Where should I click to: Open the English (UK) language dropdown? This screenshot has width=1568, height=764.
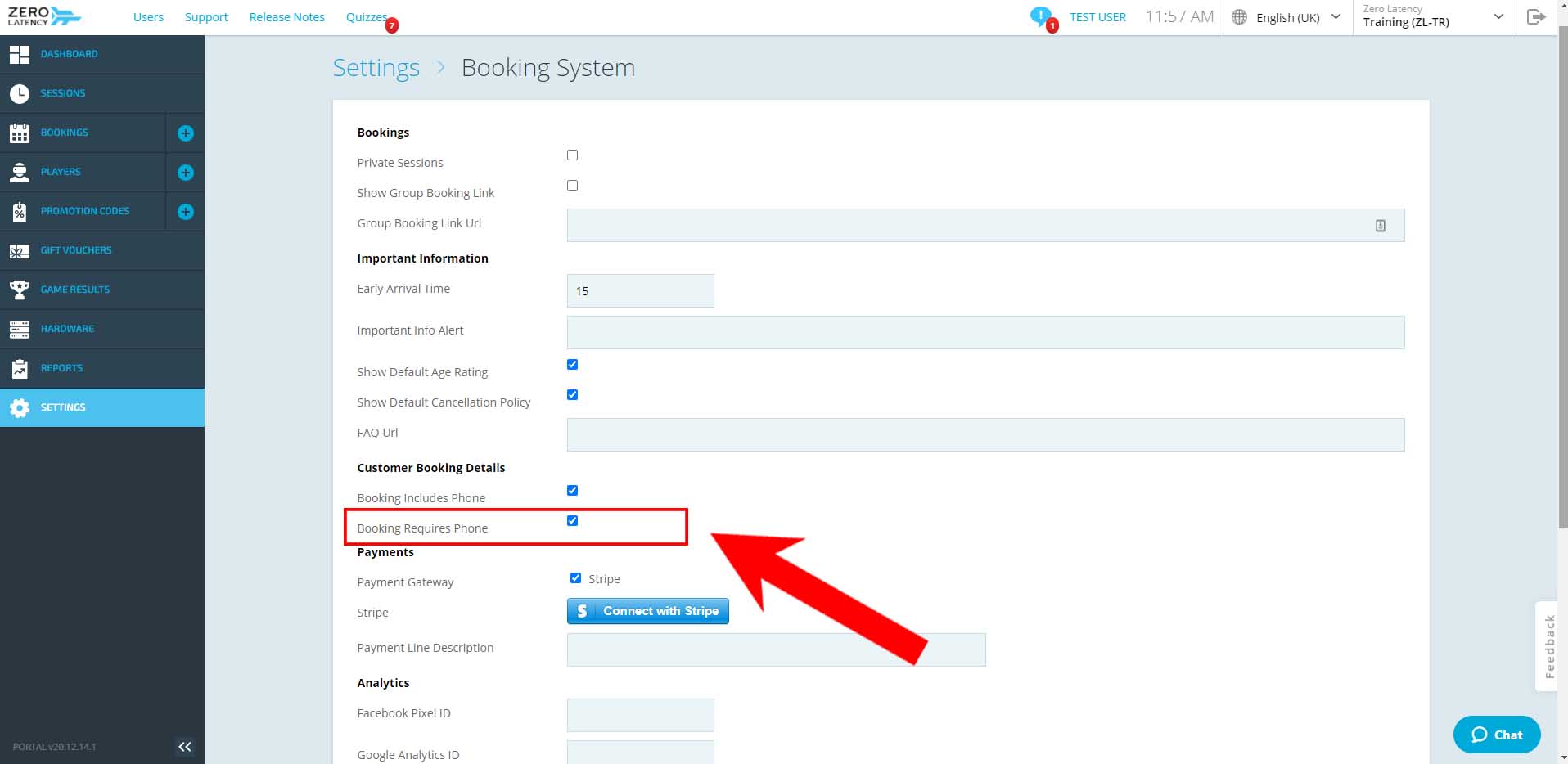[x=1287, y=17]
